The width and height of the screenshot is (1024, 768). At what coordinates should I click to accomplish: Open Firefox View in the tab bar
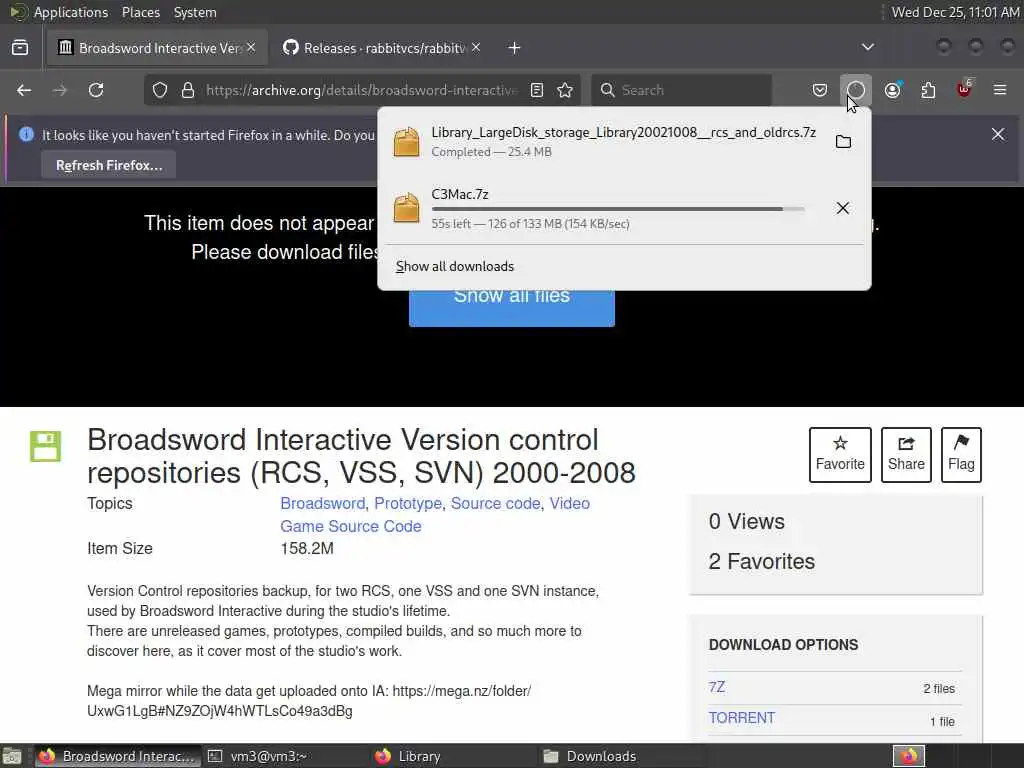pyautogui.click(x=20, y=48)
